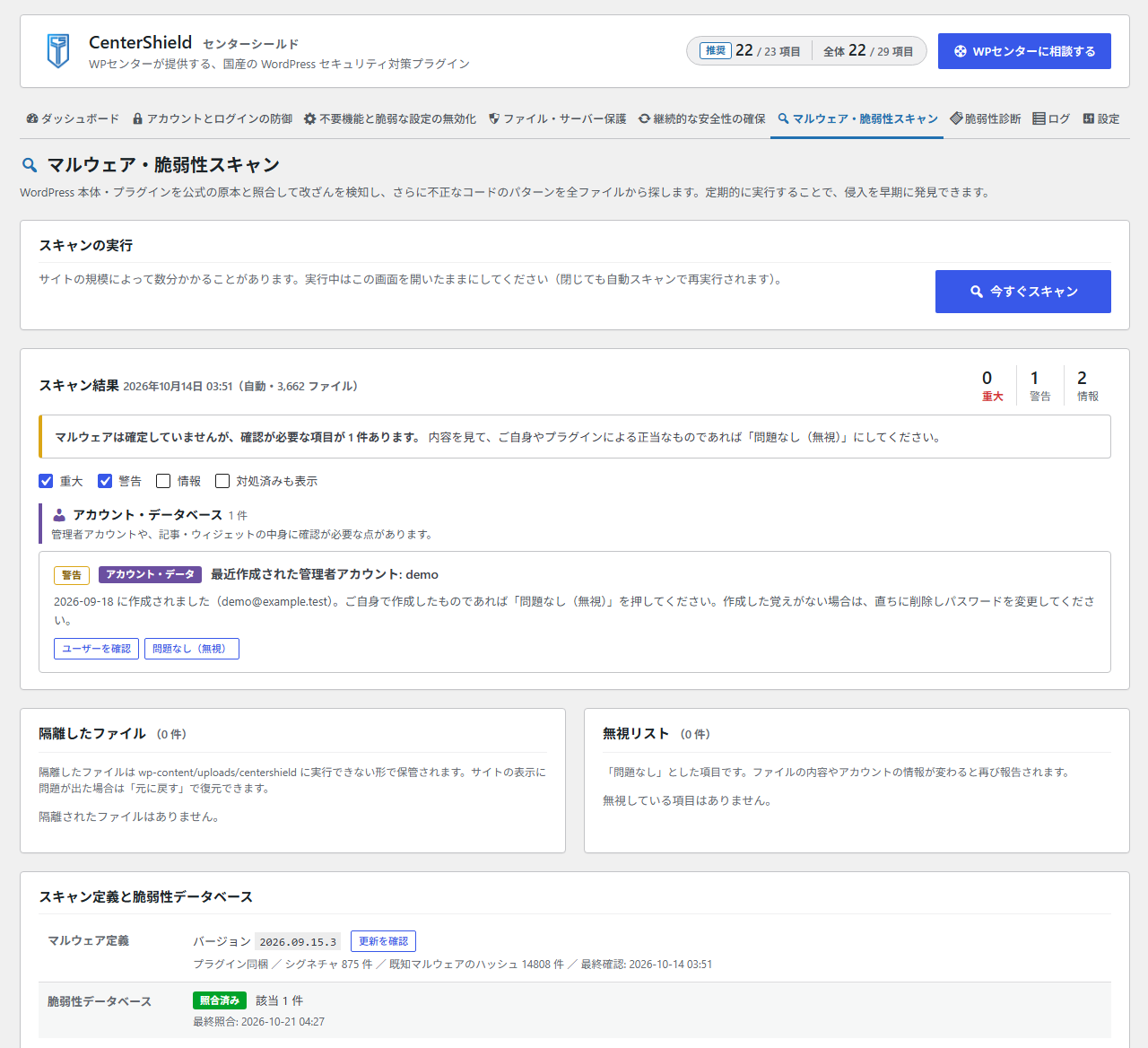The height and width of the screenshot is (1048, 1148).
Task: Click the tag icon for 脆弱性診断
Action: [956, 118]
